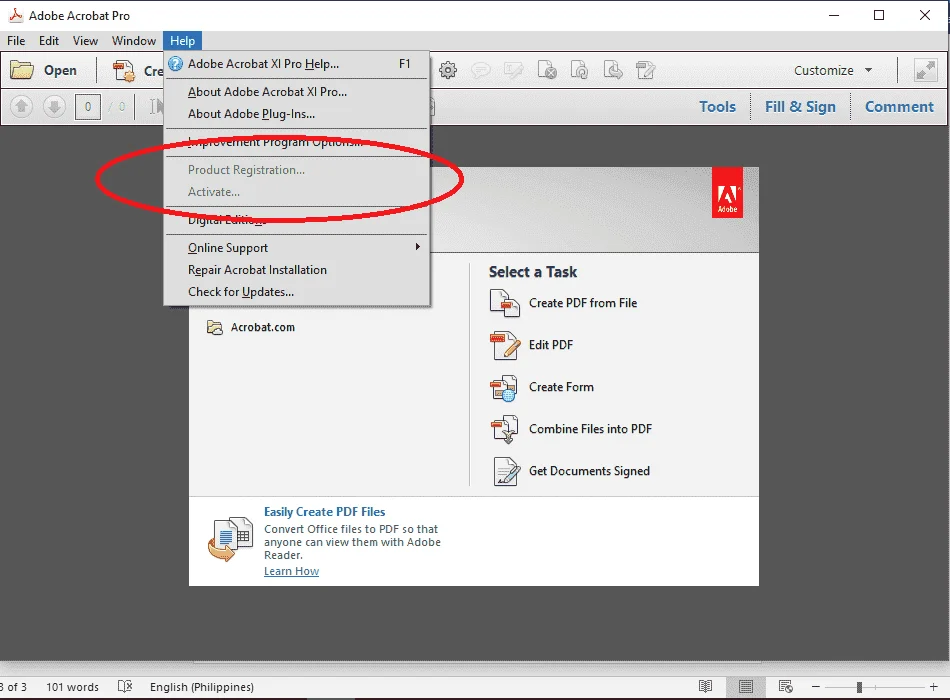Screen dimensions: 950x700
Task: Click the page number input field
Action: point(88,107)
